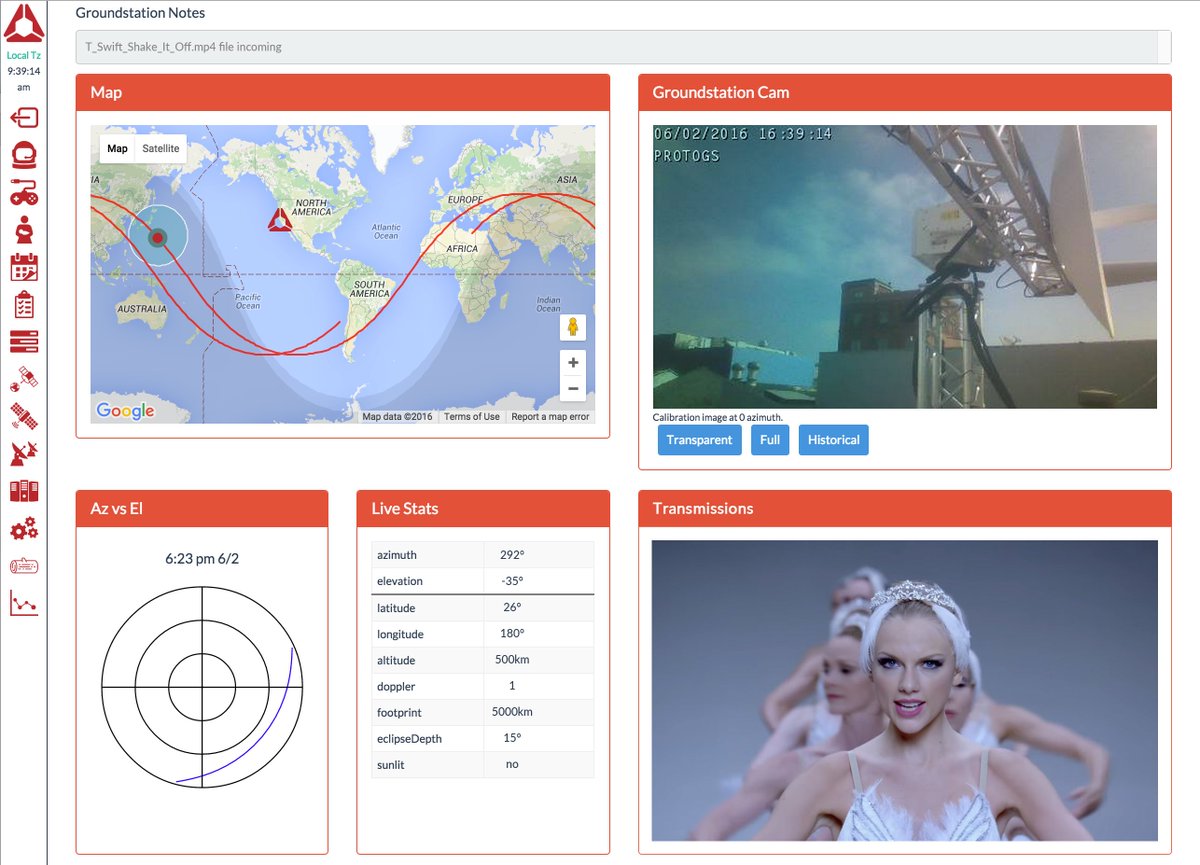Click the Full camera view button

tap(770, 440)
